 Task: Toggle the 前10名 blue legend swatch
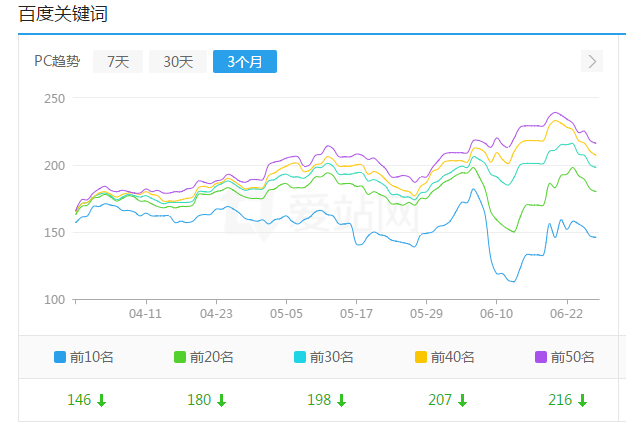60,357
